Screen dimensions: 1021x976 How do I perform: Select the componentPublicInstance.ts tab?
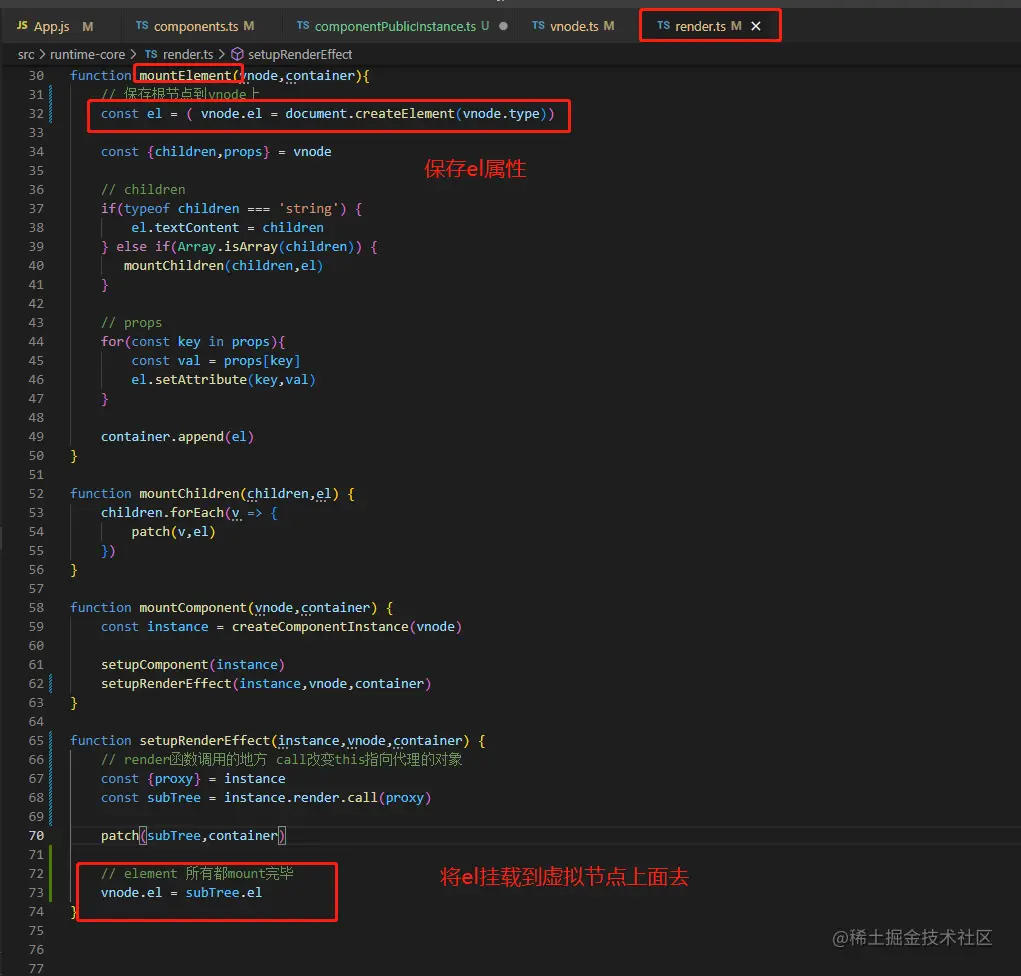pos(395,26)
